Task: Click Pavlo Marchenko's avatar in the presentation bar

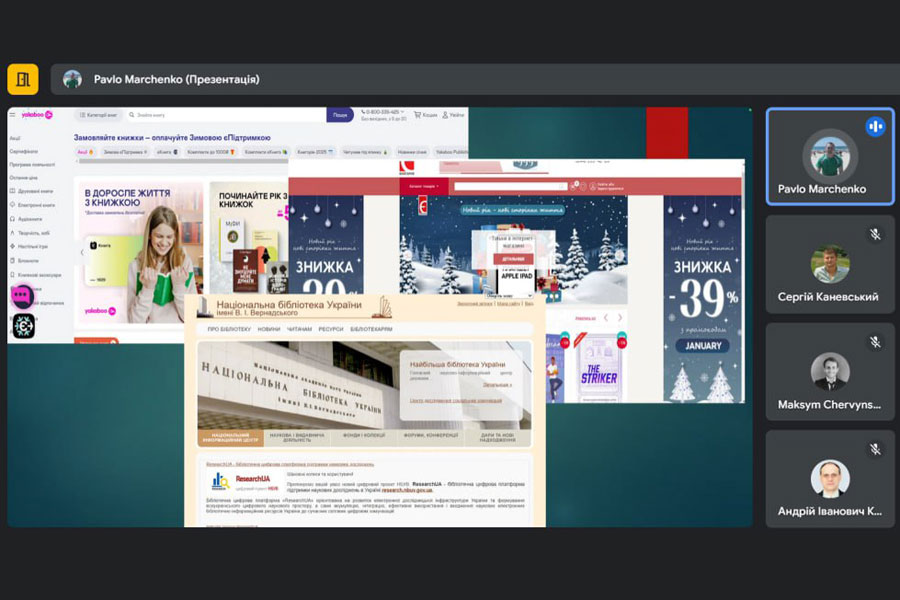Action: [x=72, y=79]
